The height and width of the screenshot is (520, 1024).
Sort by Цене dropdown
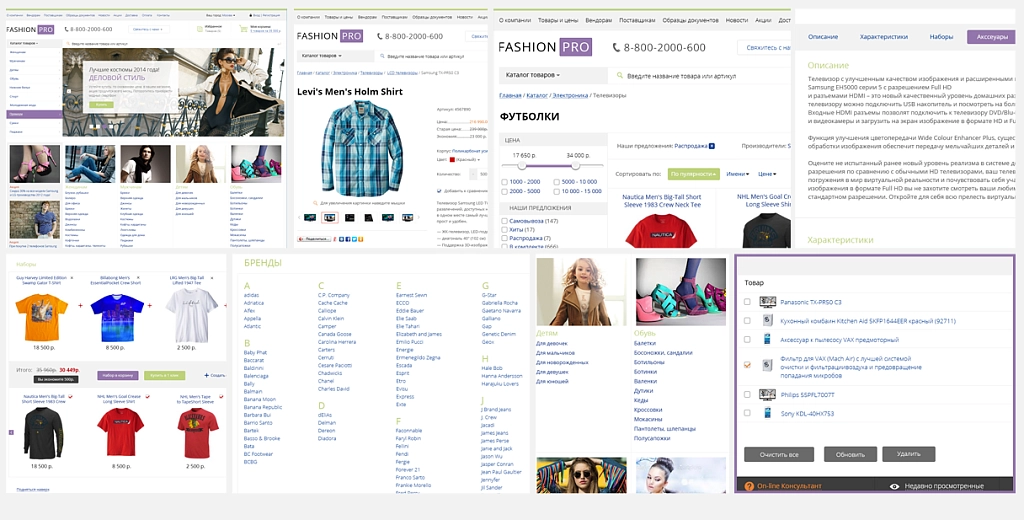pos(767,174)
